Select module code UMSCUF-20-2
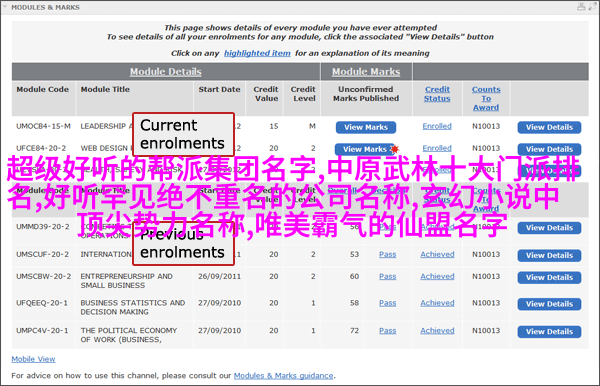The image size is (600, 386). point(42,254)
